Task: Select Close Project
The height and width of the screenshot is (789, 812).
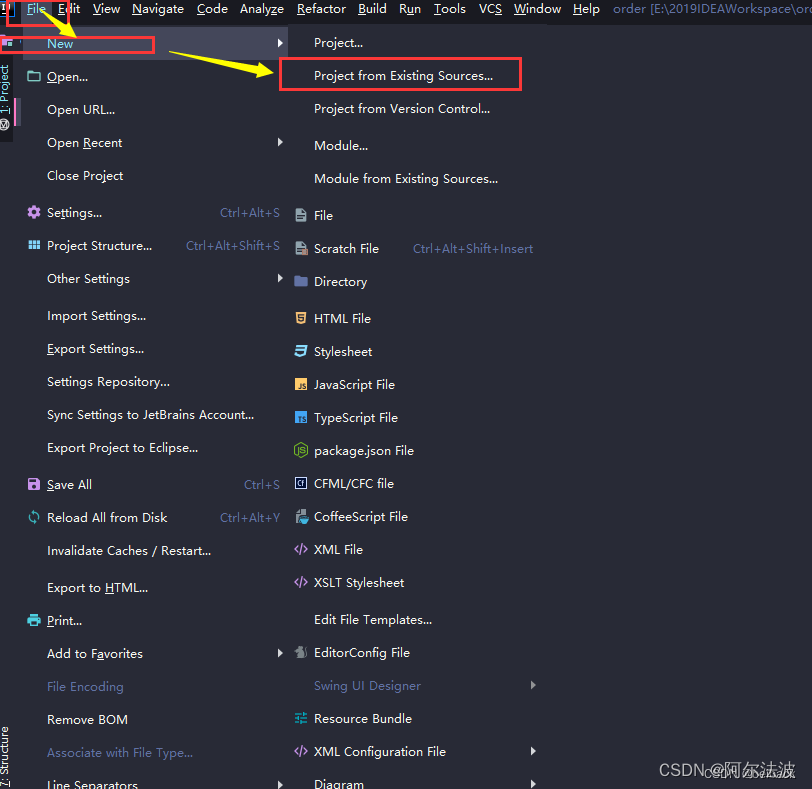Action: click(x=85, y=176)
